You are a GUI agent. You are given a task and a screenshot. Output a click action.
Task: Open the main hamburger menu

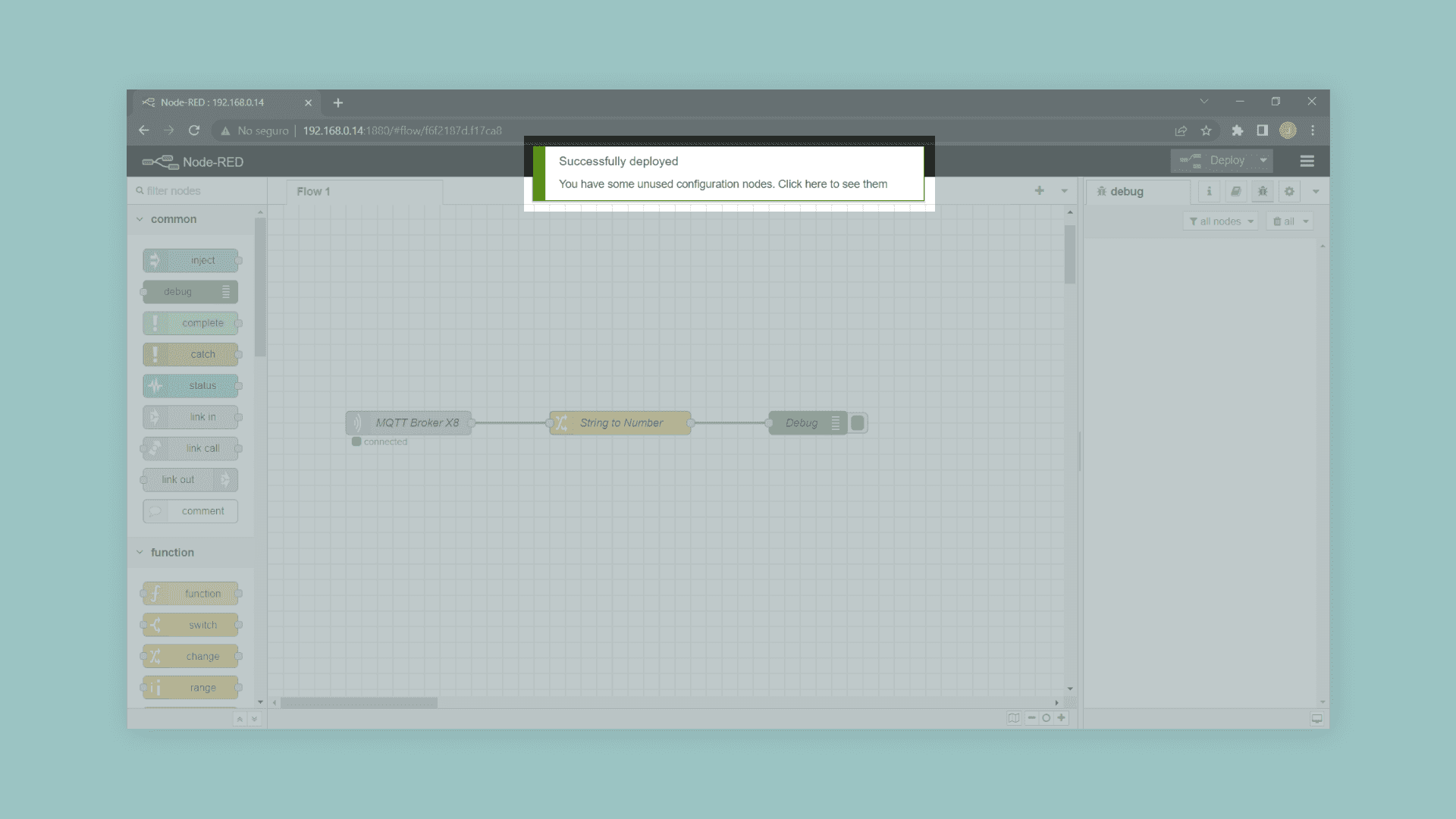pos(1307,161)
